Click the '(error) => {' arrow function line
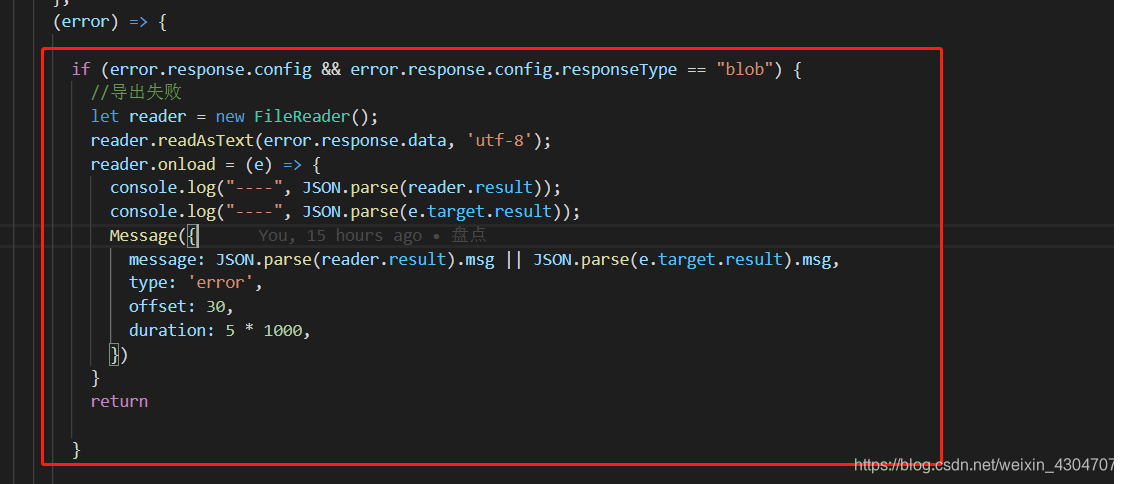Viewport: 1136px width, 484px height. pos(110,22)
